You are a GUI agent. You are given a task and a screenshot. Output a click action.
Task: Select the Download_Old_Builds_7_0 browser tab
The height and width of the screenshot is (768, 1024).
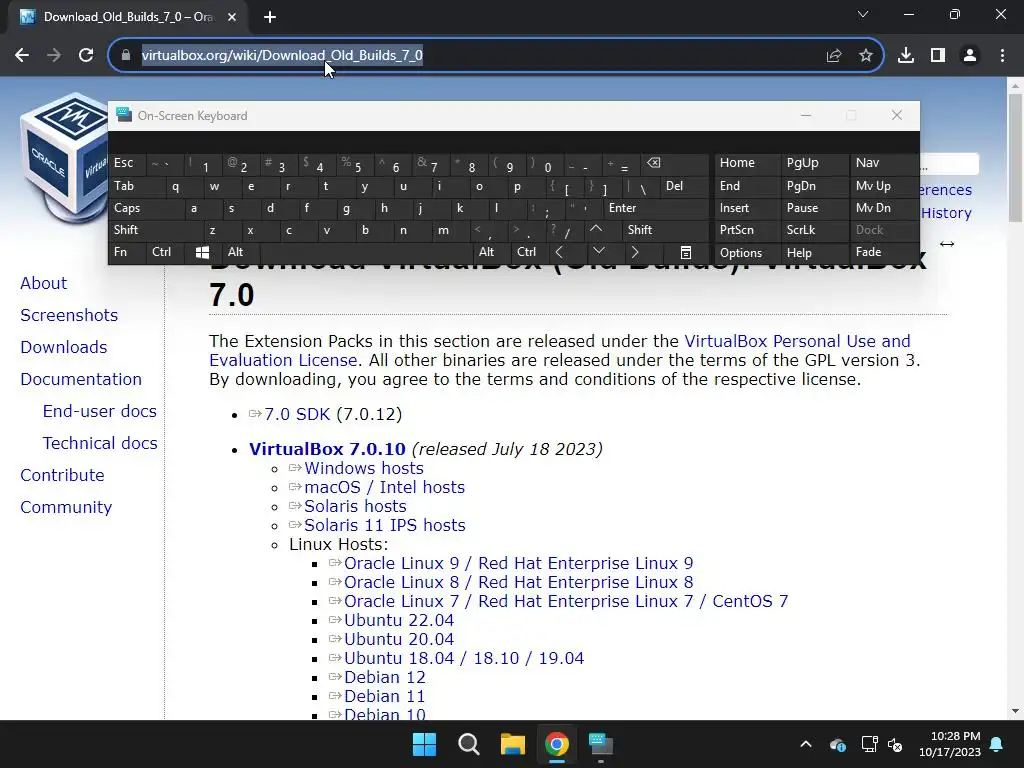pyautogui.click(x=127, y=17)
